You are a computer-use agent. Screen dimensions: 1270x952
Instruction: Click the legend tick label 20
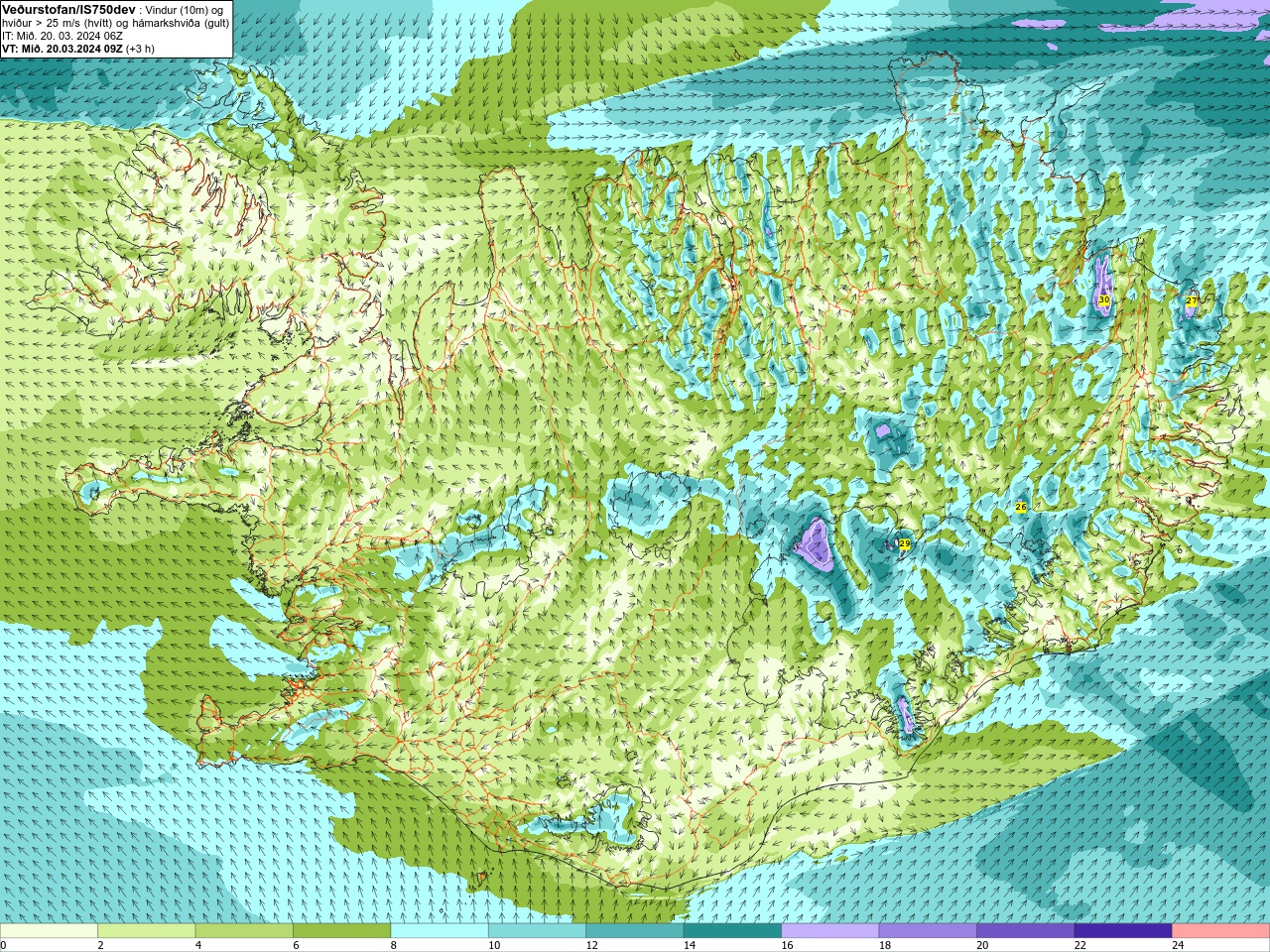(x=982, y=945)
